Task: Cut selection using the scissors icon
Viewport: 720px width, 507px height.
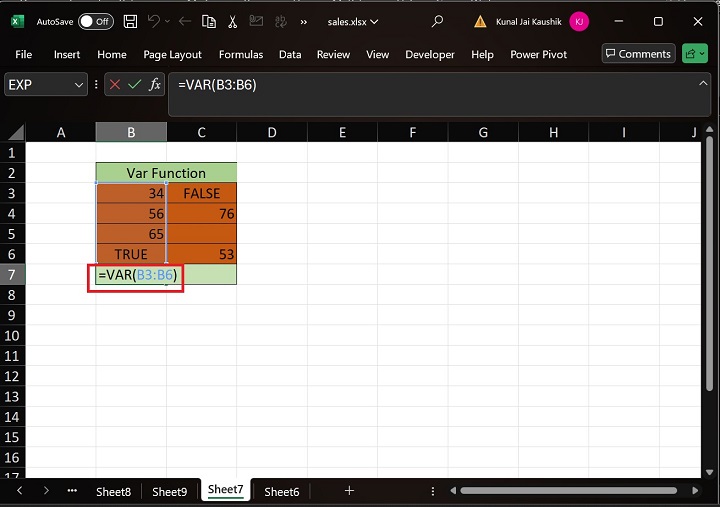Action: (x=233, y=22)
